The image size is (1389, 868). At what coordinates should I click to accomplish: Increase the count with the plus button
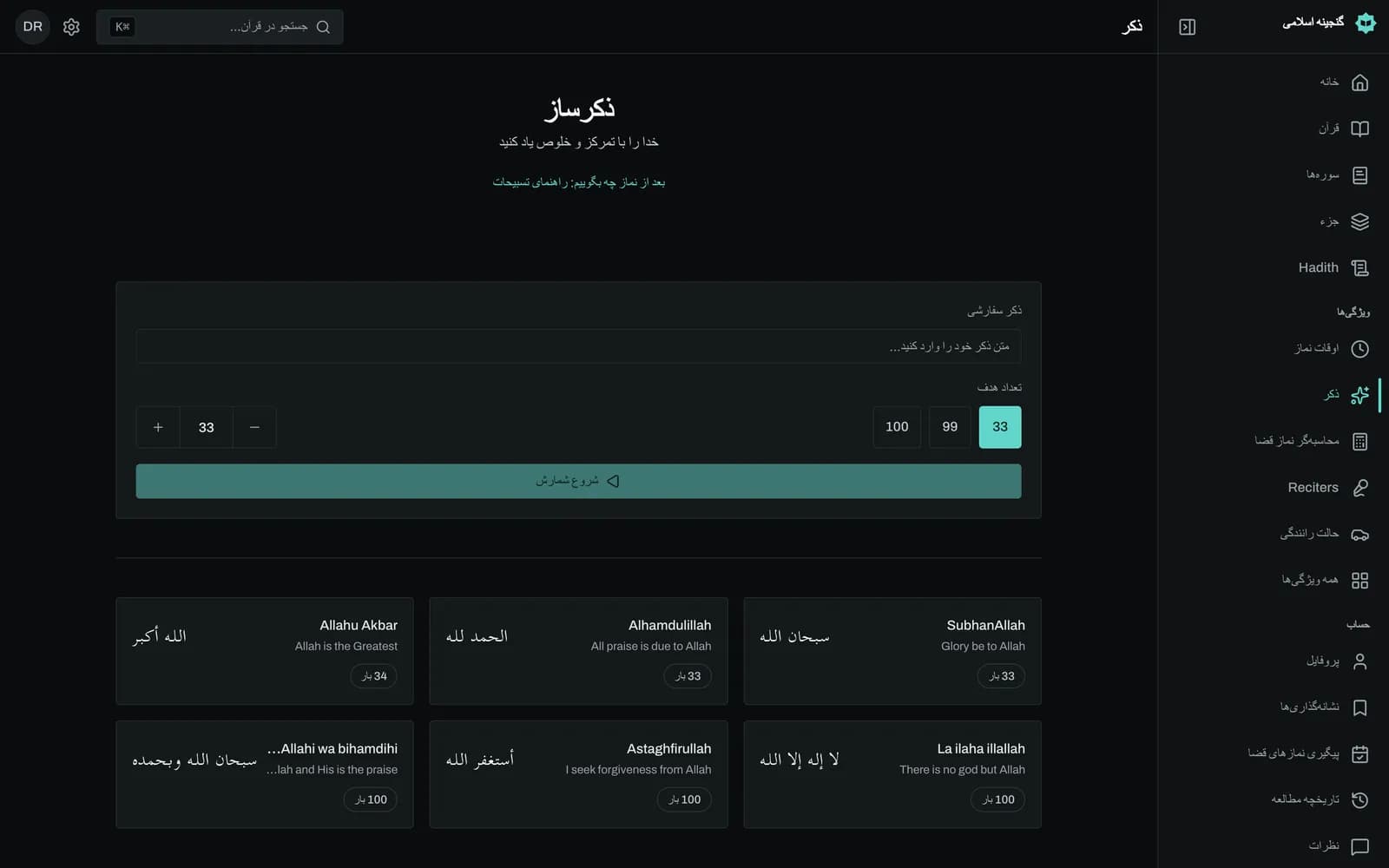[158, 427]
